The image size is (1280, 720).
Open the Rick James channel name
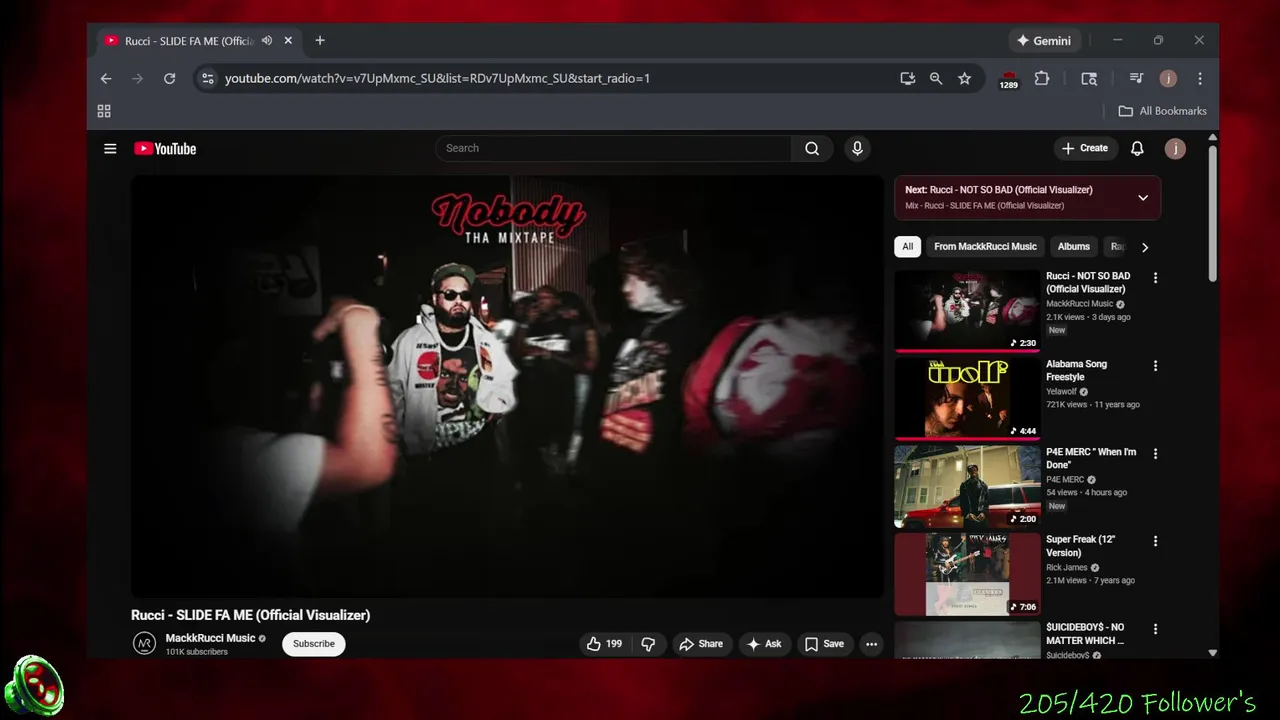(1067, 568)
